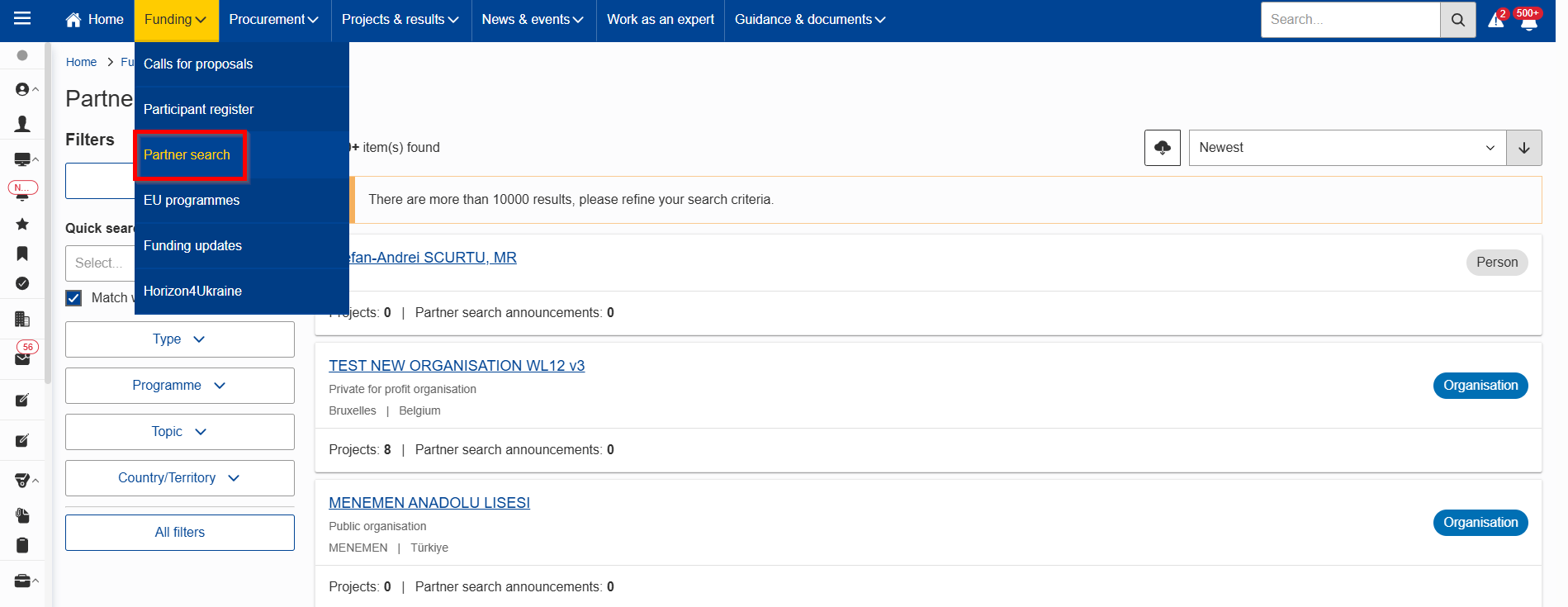Screen dimensions: 1568x607
Task: Expand the Type filter dropdown
Action: pyautogui.click(x=180, y=339)
